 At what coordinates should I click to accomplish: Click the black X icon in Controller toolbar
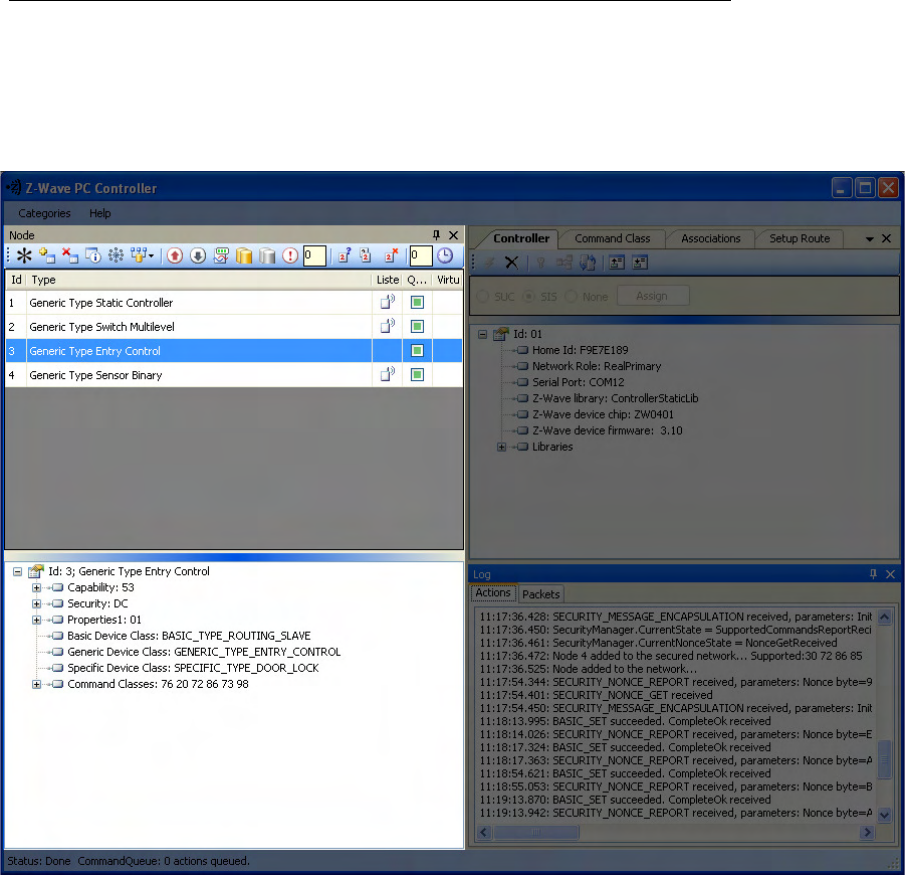(511, 263)
